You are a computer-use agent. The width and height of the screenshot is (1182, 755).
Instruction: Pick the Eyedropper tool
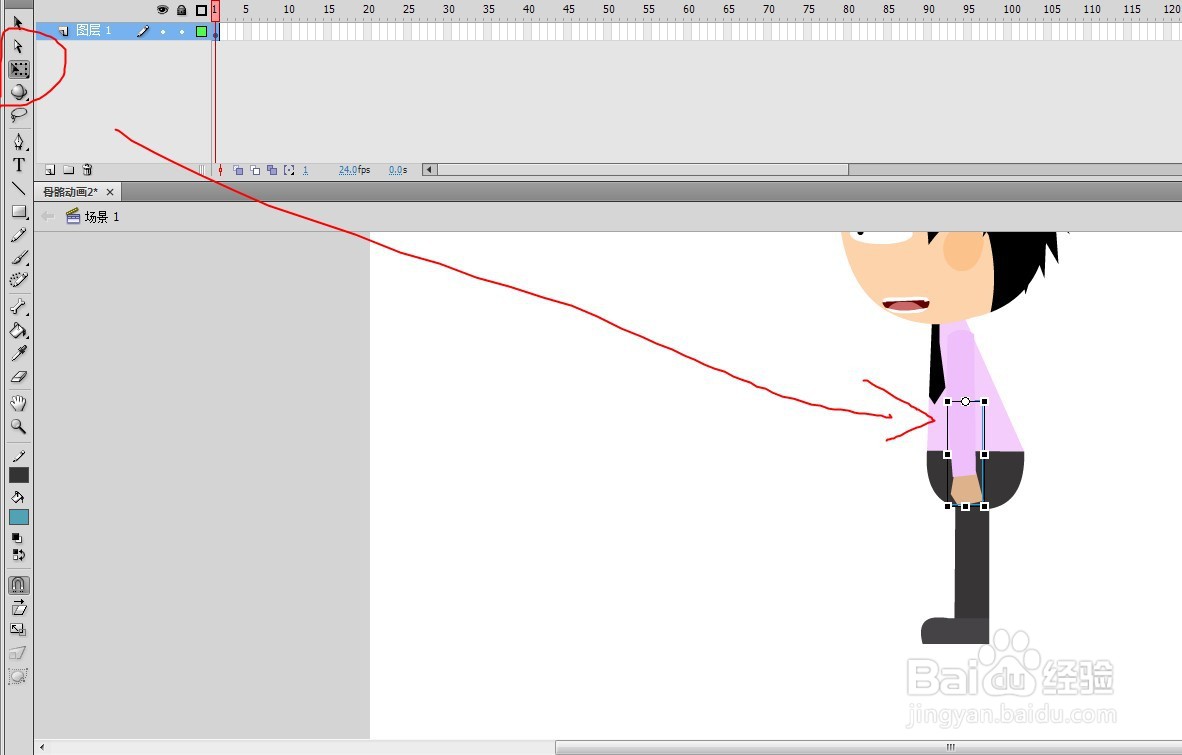coord(19,353)
